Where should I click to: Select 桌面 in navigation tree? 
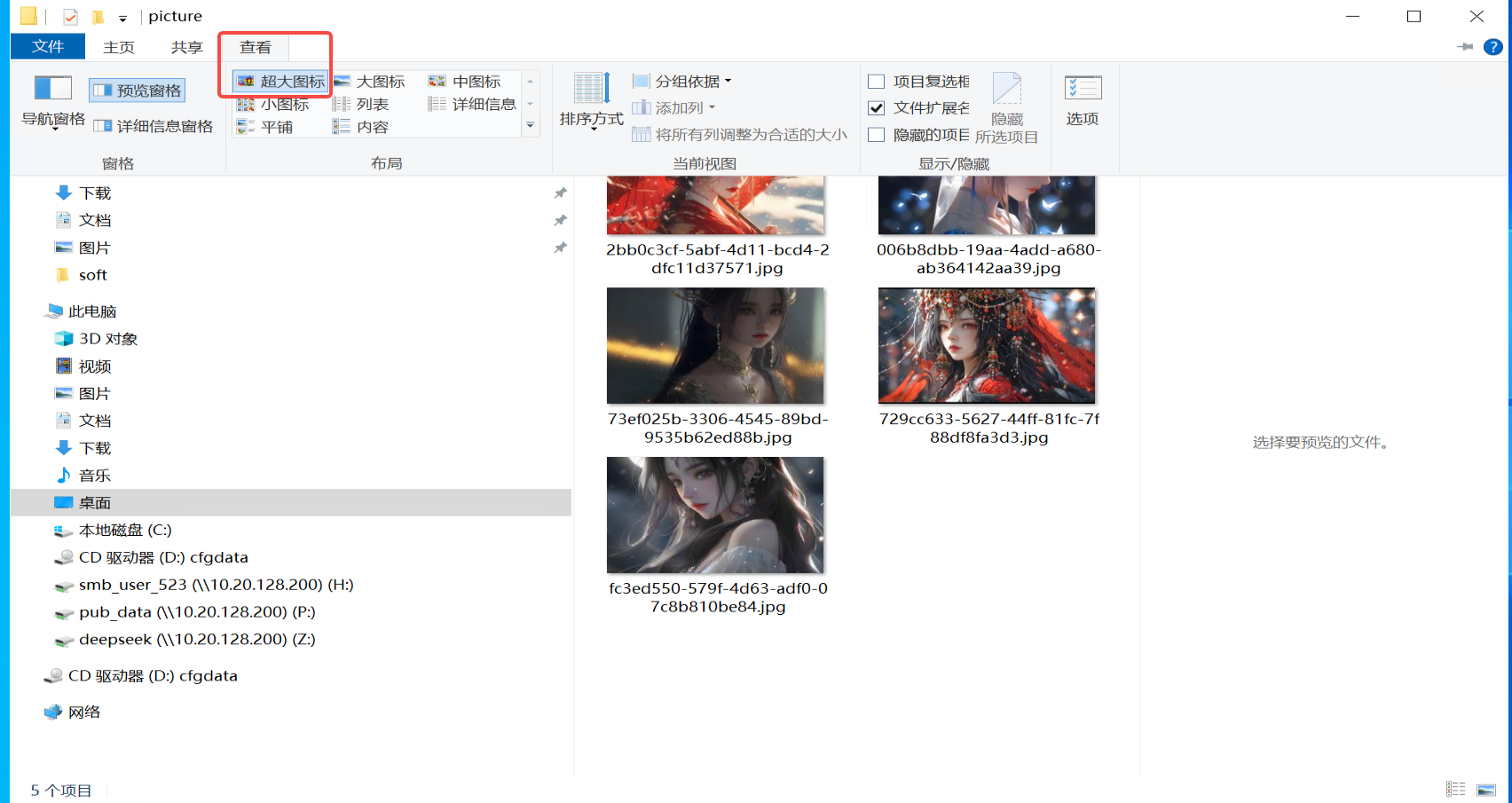pos(290,503)
